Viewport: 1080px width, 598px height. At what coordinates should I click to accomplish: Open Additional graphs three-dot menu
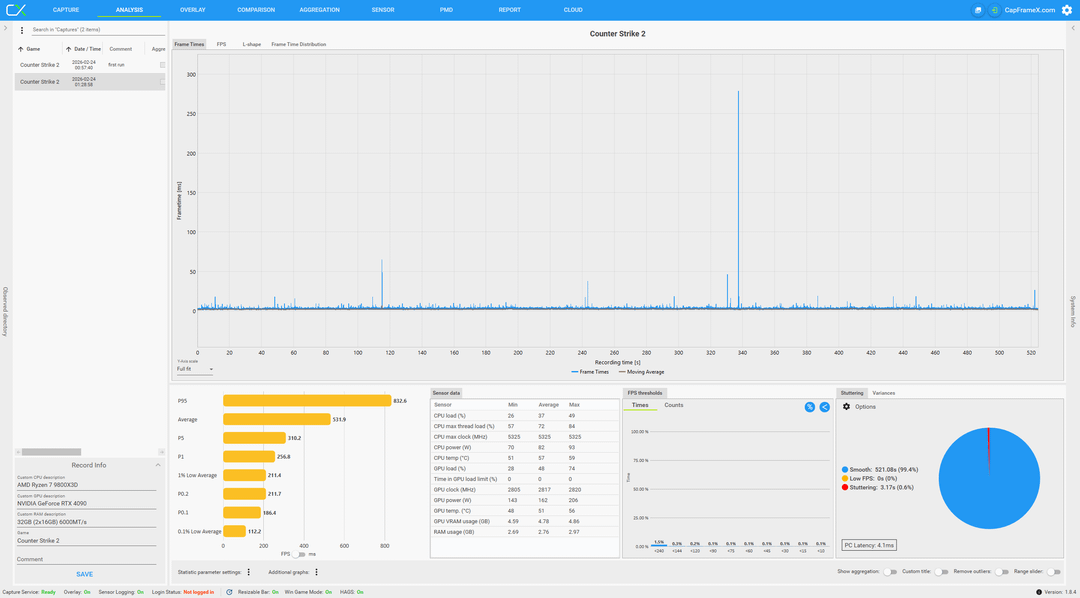316,572
